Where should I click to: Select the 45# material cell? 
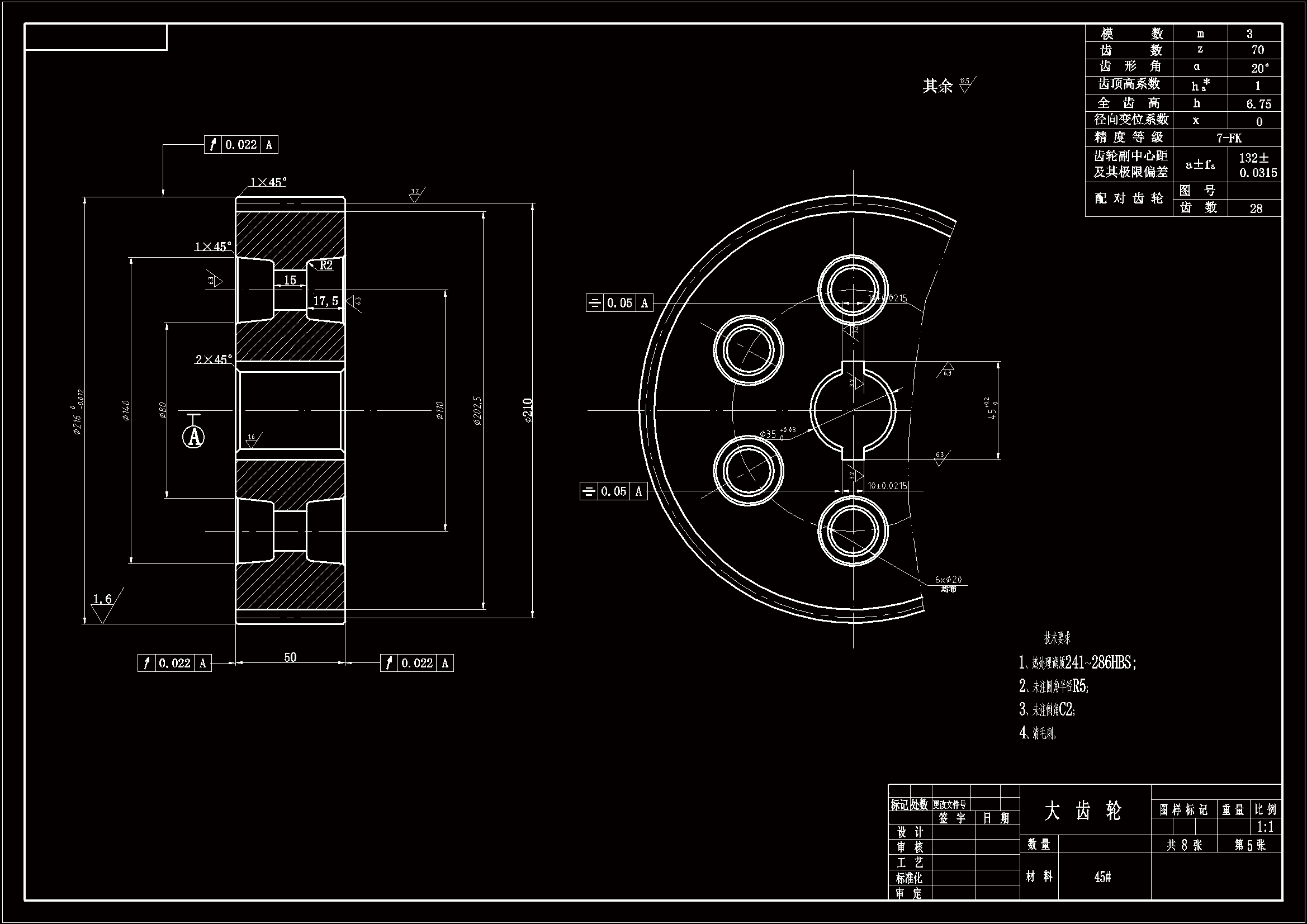pos(1102,876)
